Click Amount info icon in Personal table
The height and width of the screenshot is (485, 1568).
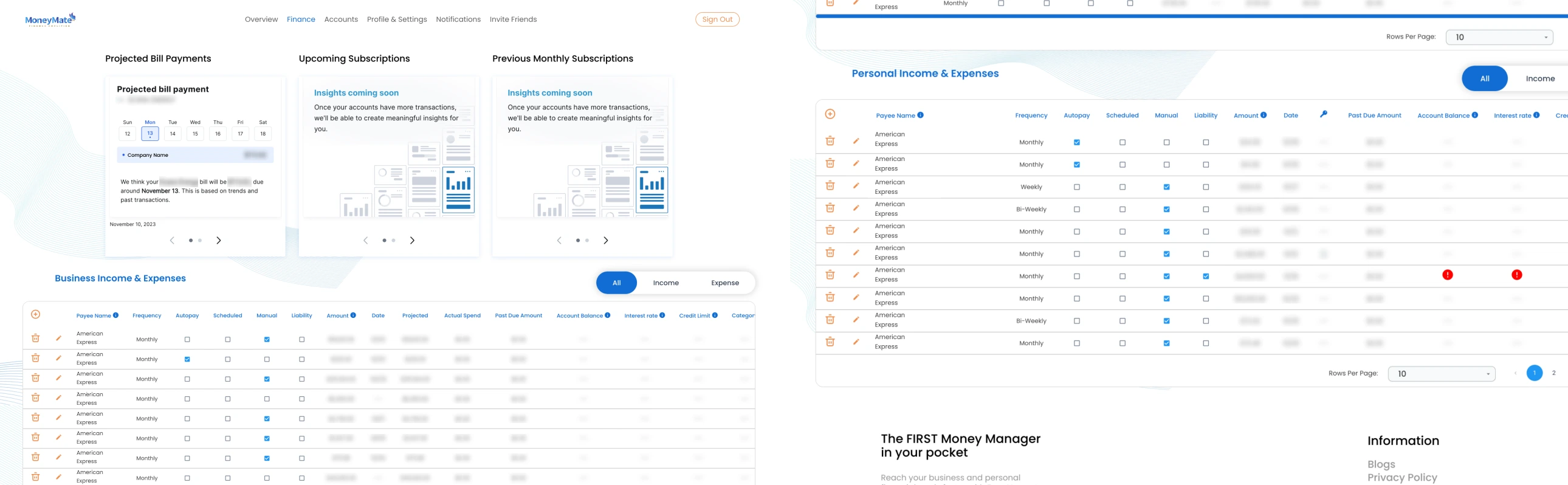[x=1264, y=115]
